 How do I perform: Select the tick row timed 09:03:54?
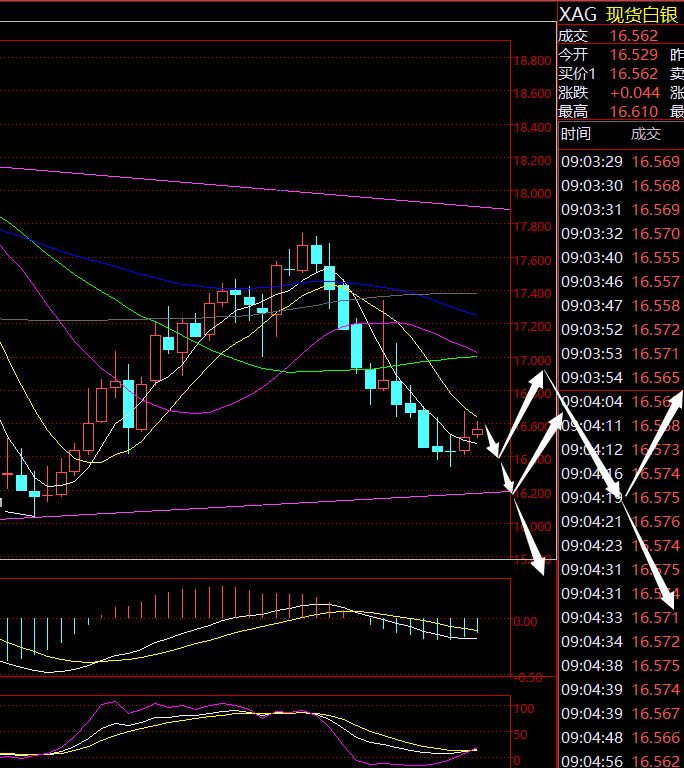coord(621,378)
